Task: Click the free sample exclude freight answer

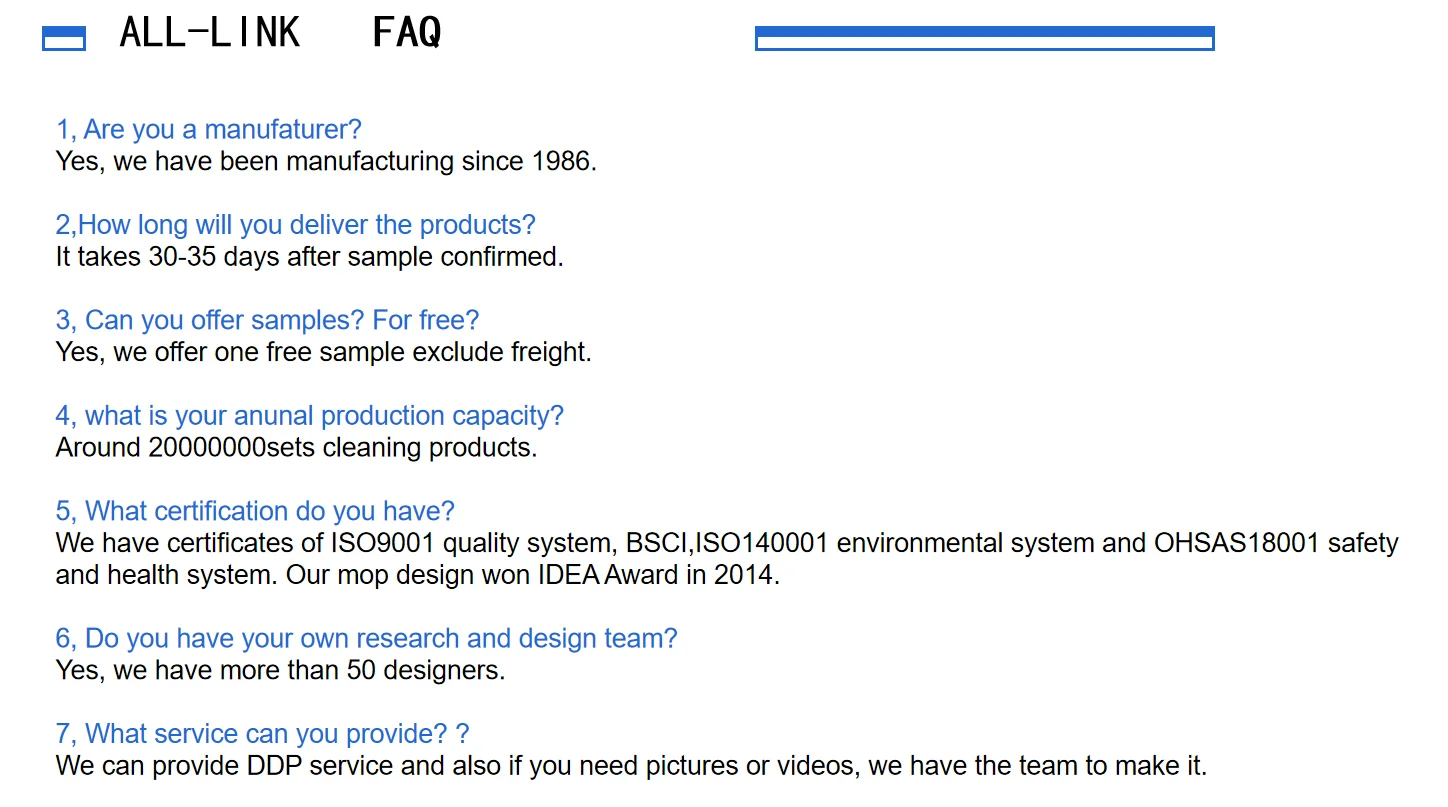Action: [x=323, y=352]
